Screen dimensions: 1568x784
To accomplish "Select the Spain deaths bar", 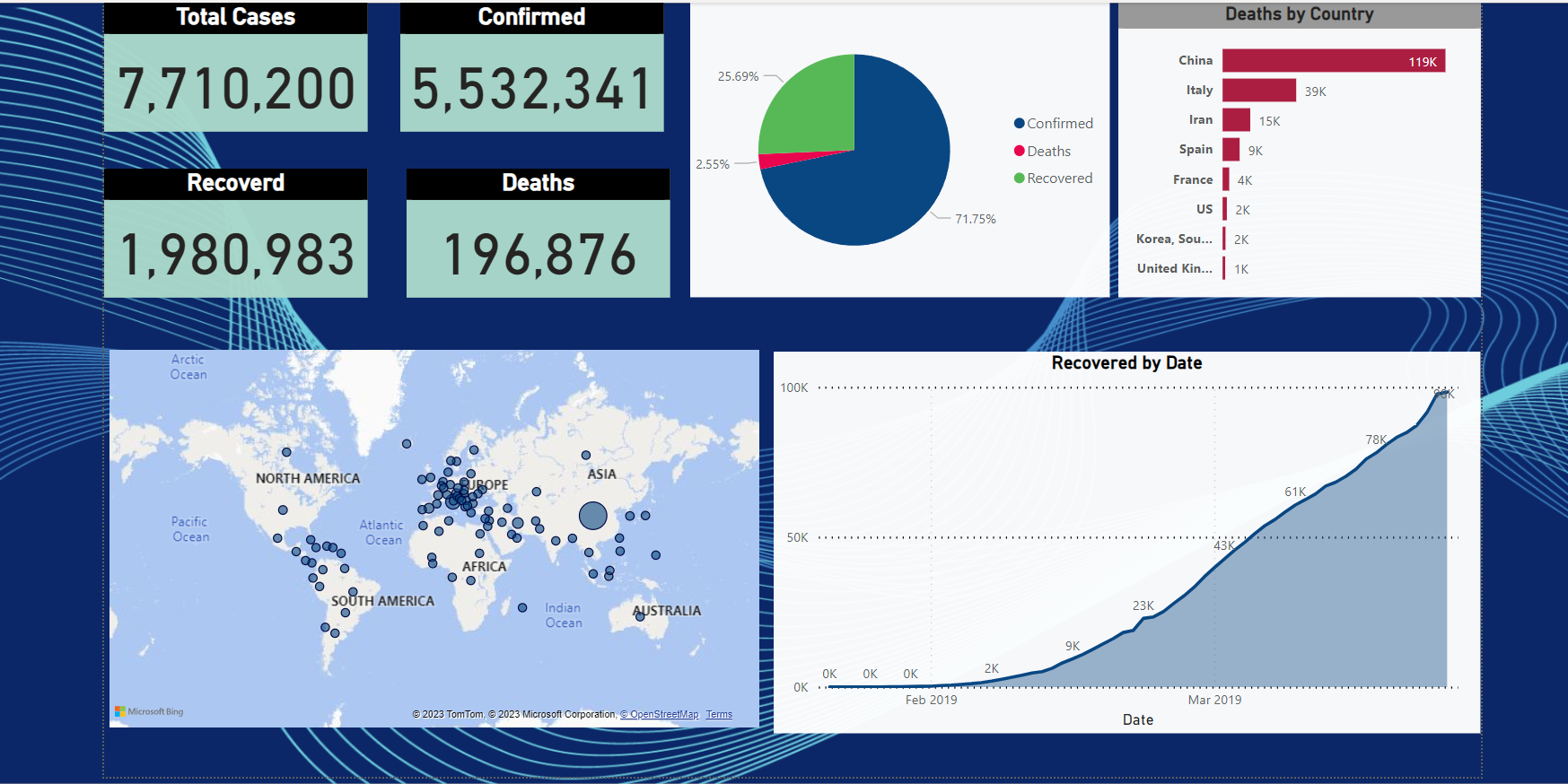I will point(1231,150).
